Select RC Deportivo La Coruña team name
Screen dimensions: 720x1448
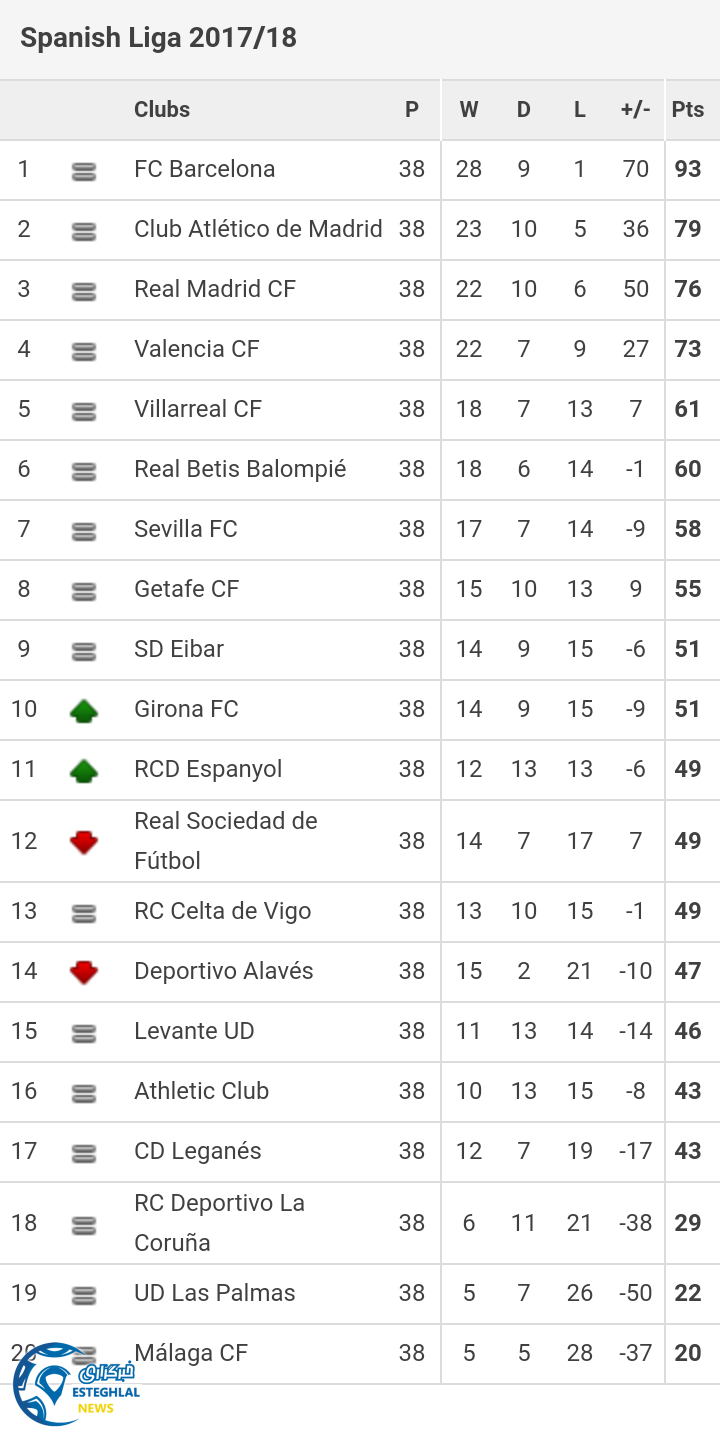tap(220, 1222)
